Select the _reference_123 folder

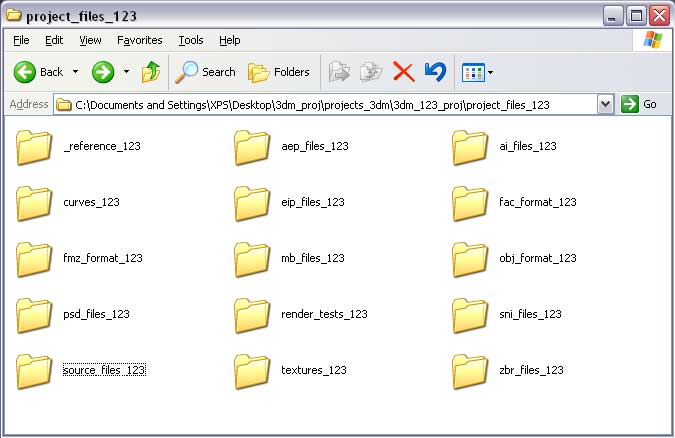pyautogui.click(x=35, y=147)
